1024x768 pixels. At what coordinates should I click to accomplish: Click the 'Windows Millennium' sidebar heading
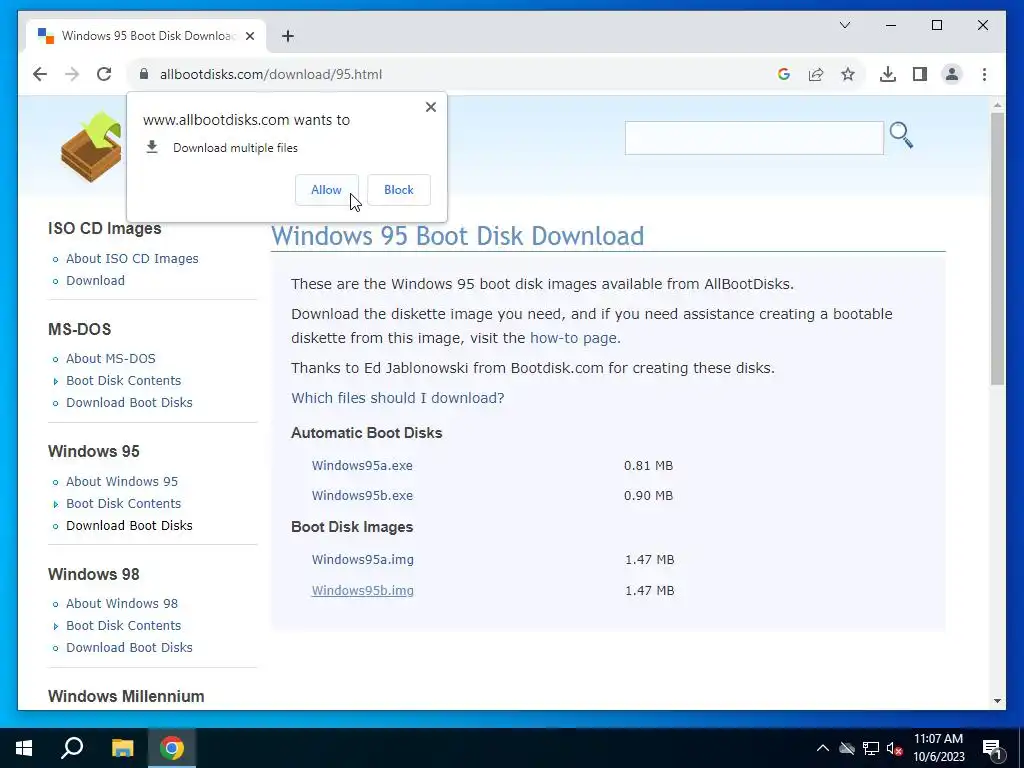126,696
